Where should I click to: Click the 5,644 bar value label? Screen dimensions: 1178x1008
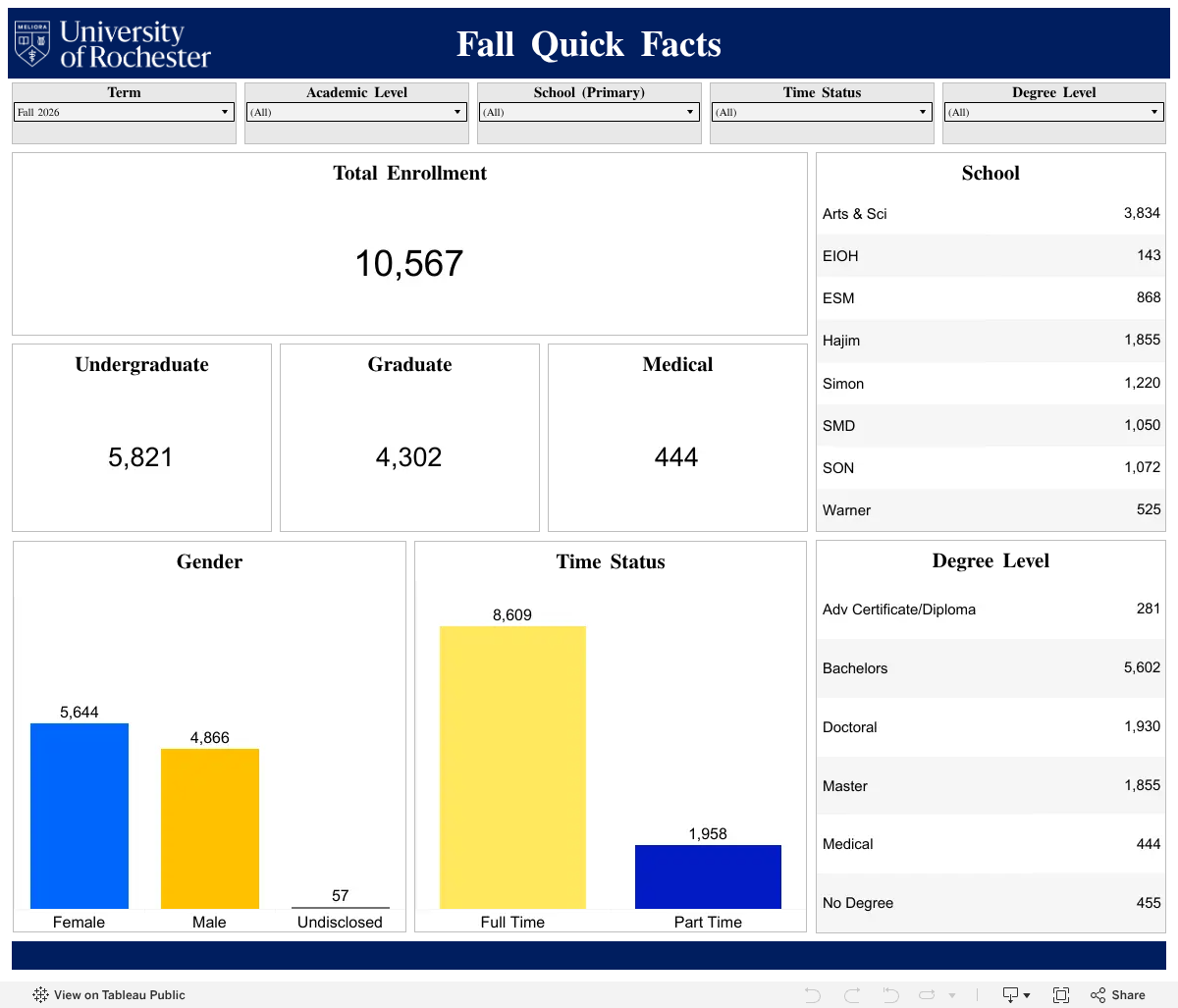point(80,713)
